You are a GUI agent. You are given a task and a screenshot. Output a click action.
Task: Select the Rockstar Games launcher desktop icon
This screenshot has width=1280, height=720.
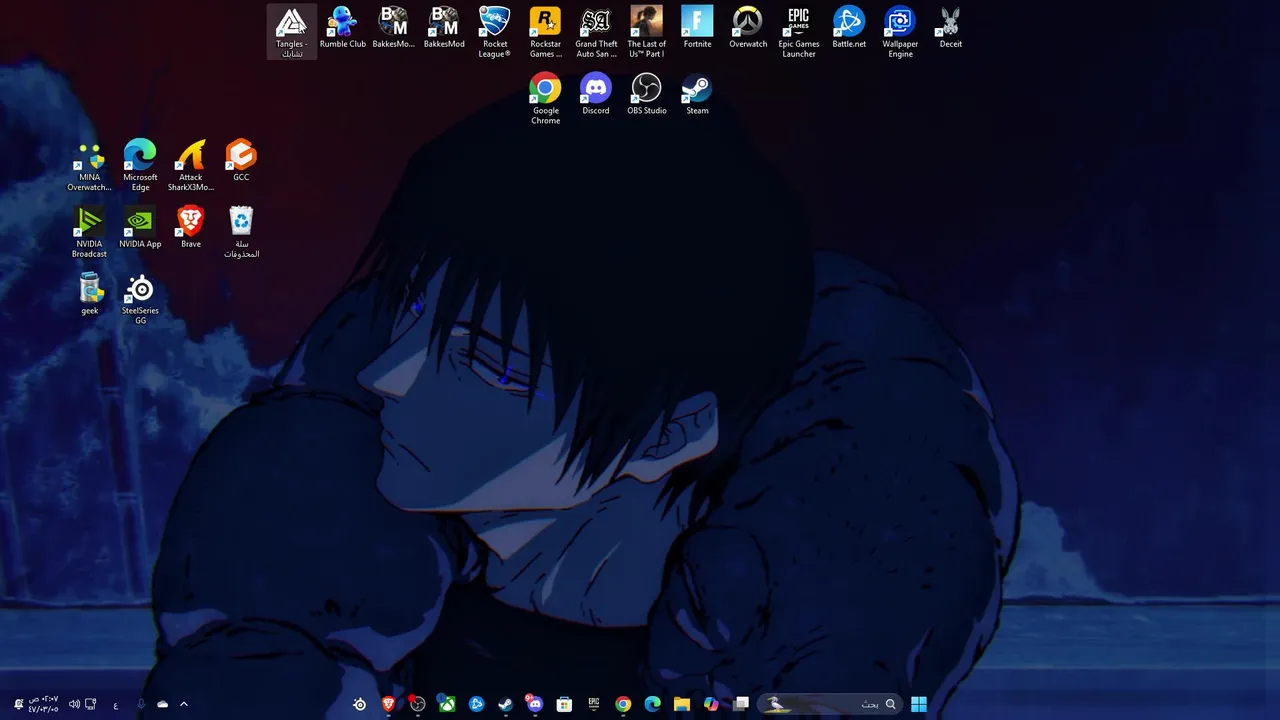[546, 32]
